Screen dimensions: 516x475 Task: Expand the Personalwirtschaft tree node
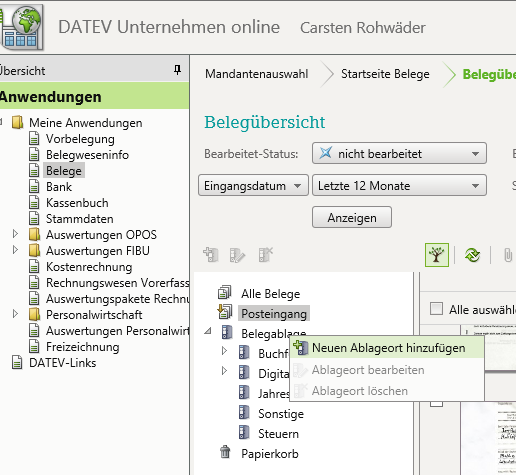[15, 314]
